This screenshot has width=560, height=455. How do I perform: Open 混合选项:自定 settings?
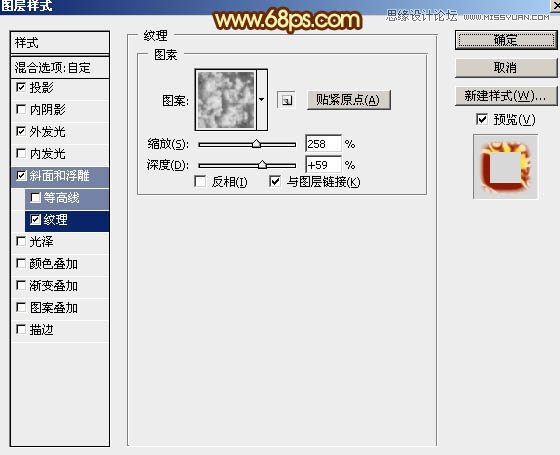click(x=60, y=68)
